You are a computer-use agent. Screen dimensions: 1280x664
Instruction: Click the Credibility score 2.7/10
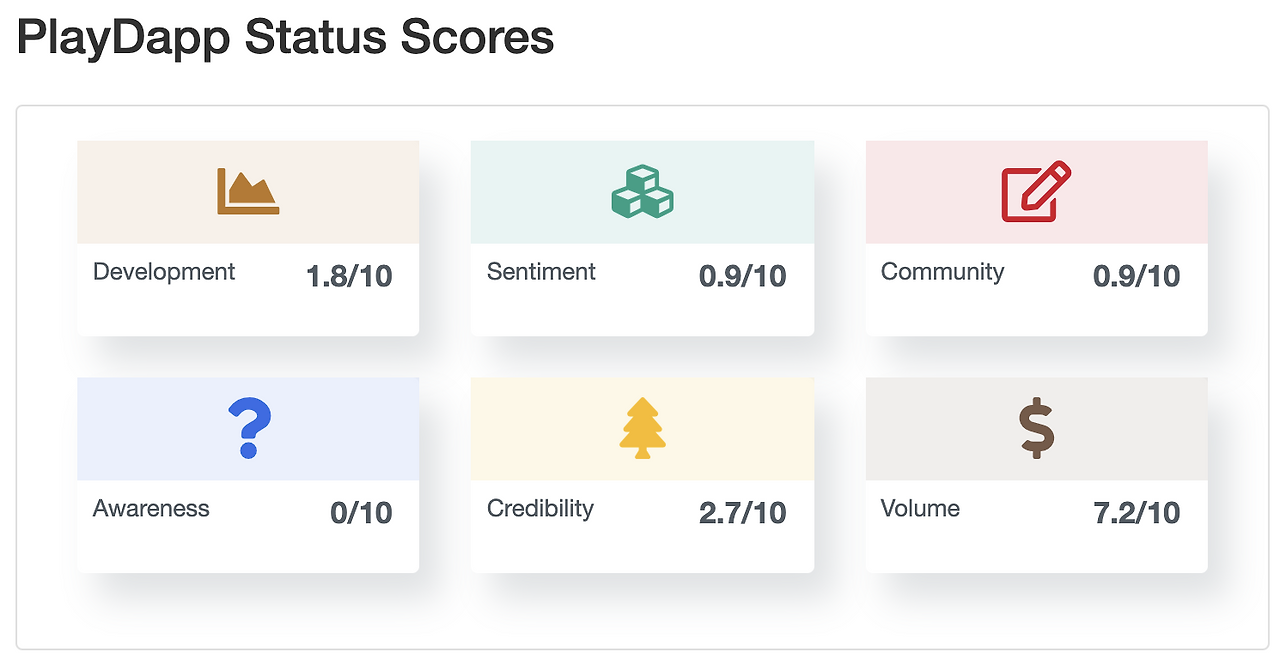tap(742, 514)
